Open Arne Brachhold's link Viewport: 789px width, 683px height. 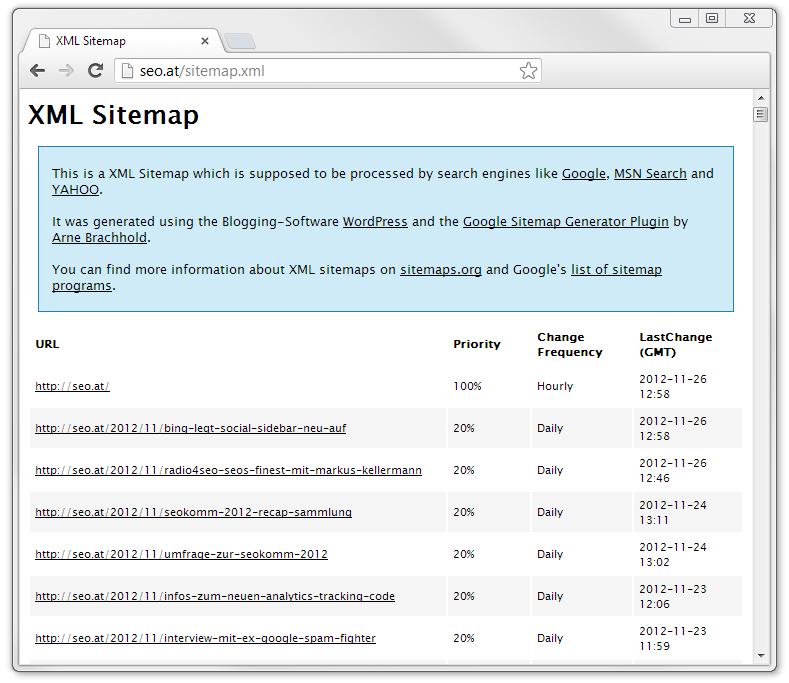point(99,238)
